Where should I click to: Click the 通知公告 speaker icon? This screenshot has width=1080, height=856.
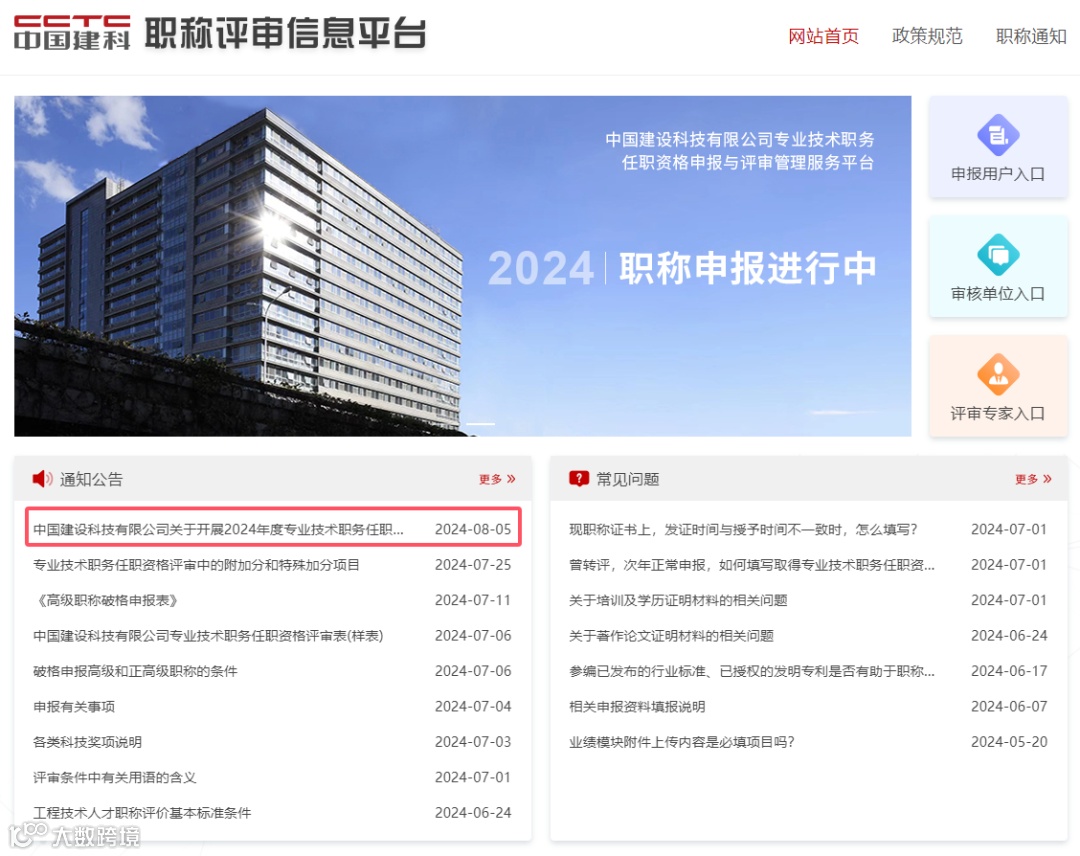[42, 479]
